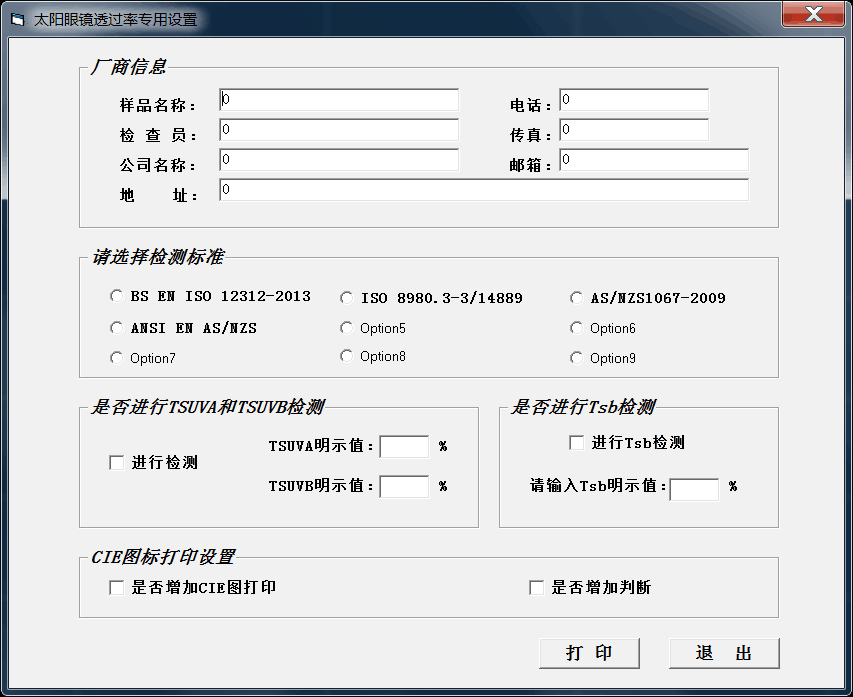
Task: Choose the AS/NZS1067-2009 standard option
Action: pyautogui.click(x=577, y=298)
